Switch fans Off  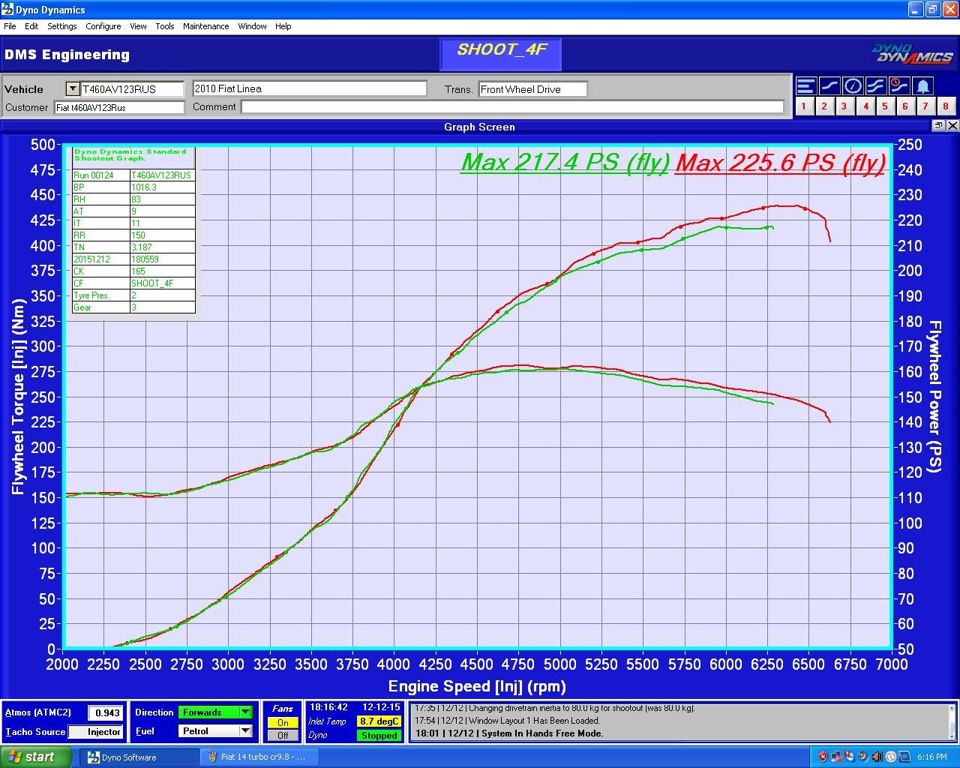pyautogui.click(x=283, y=736)
